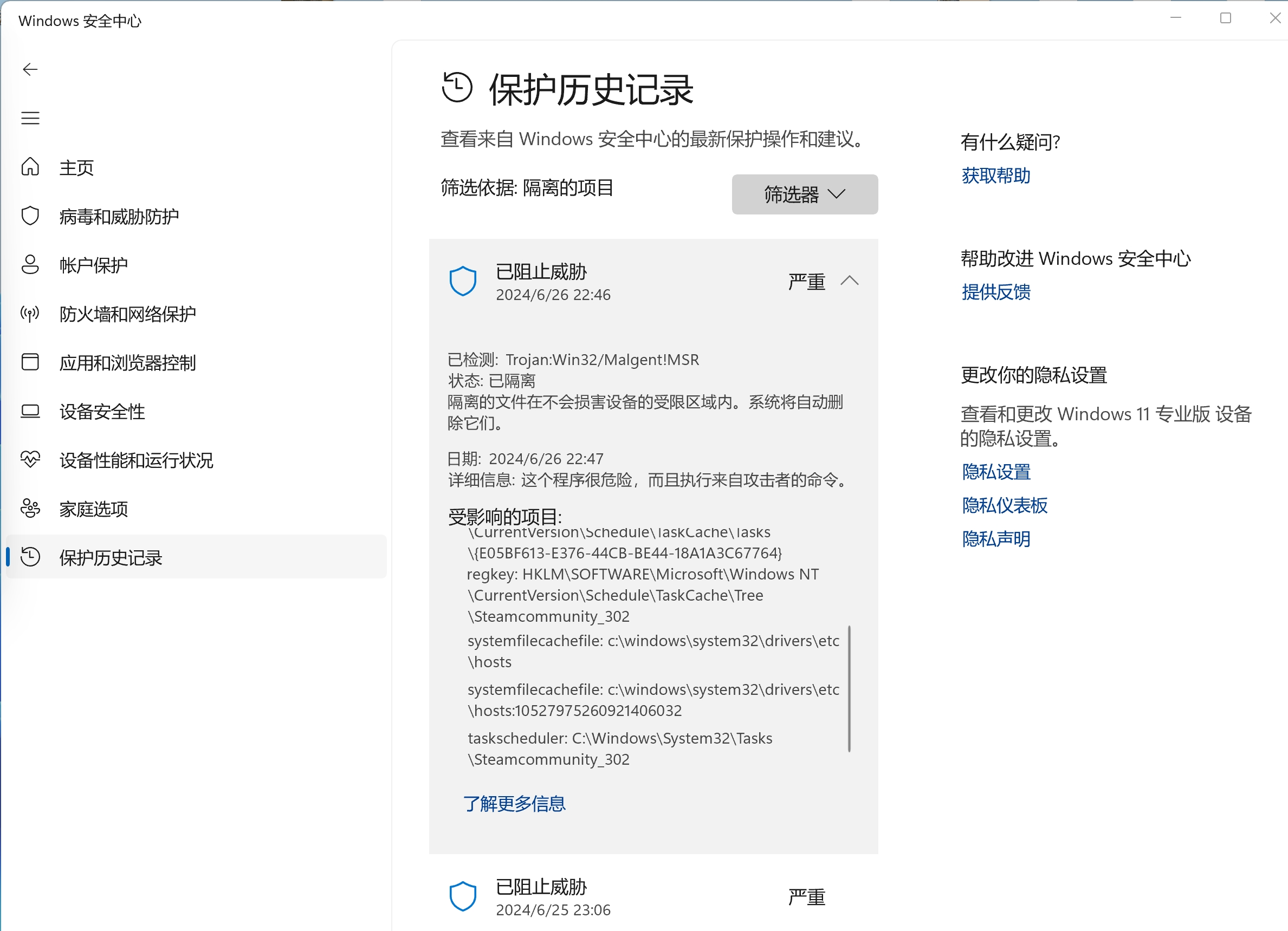Click the 严重 label on the 2024/6/25 entry
Screen dimensions: 1288x931
[x=806, y=897]
